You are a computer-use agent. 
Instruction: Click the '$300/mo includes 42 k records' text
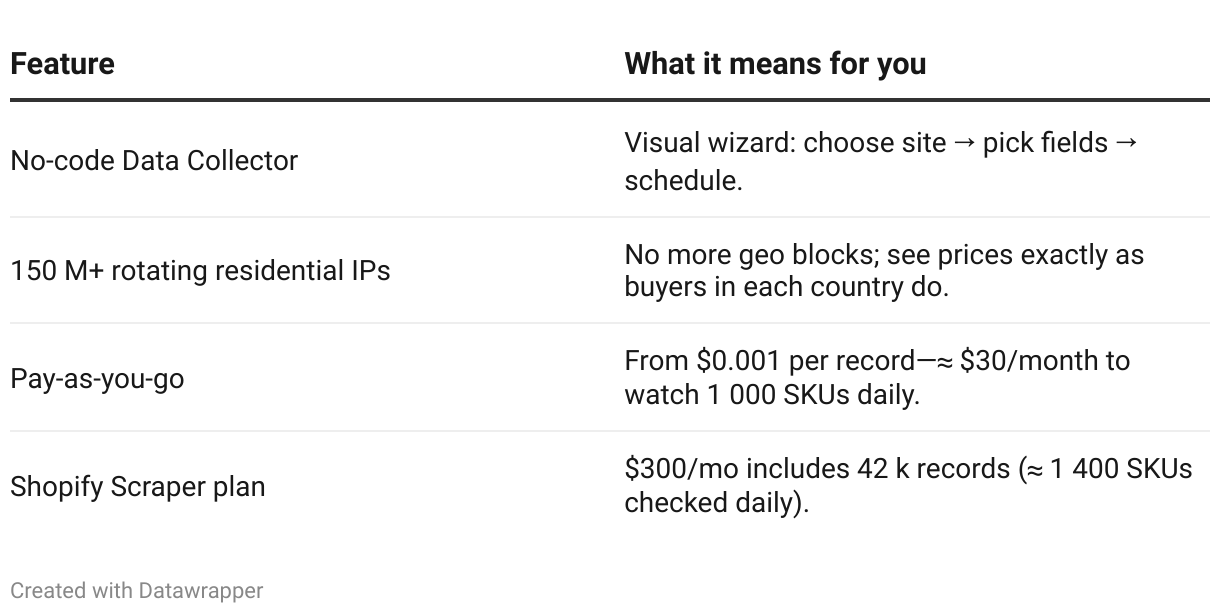click(817, 468)
